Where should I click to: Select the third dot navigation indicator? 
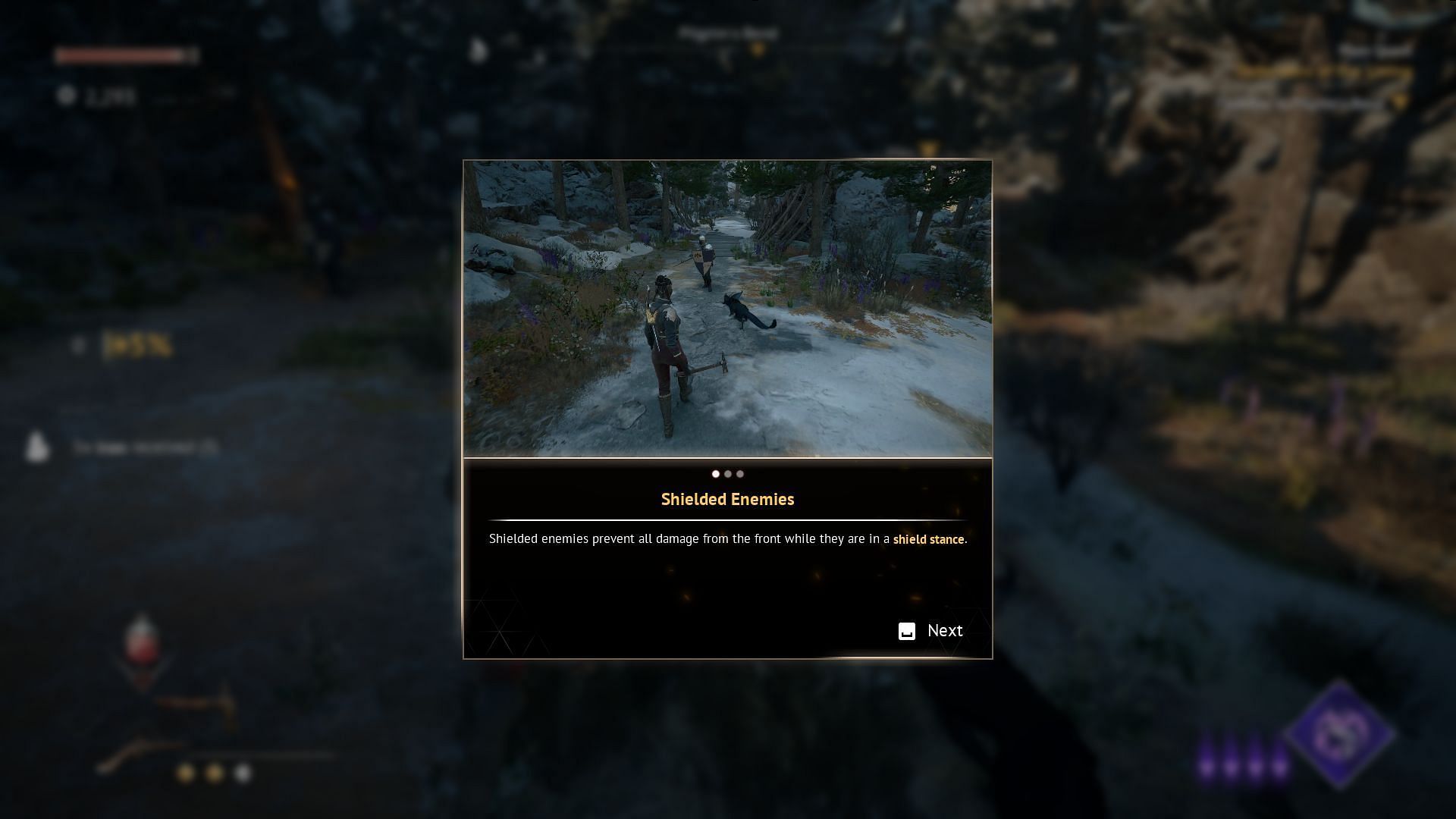coord(740,474)
